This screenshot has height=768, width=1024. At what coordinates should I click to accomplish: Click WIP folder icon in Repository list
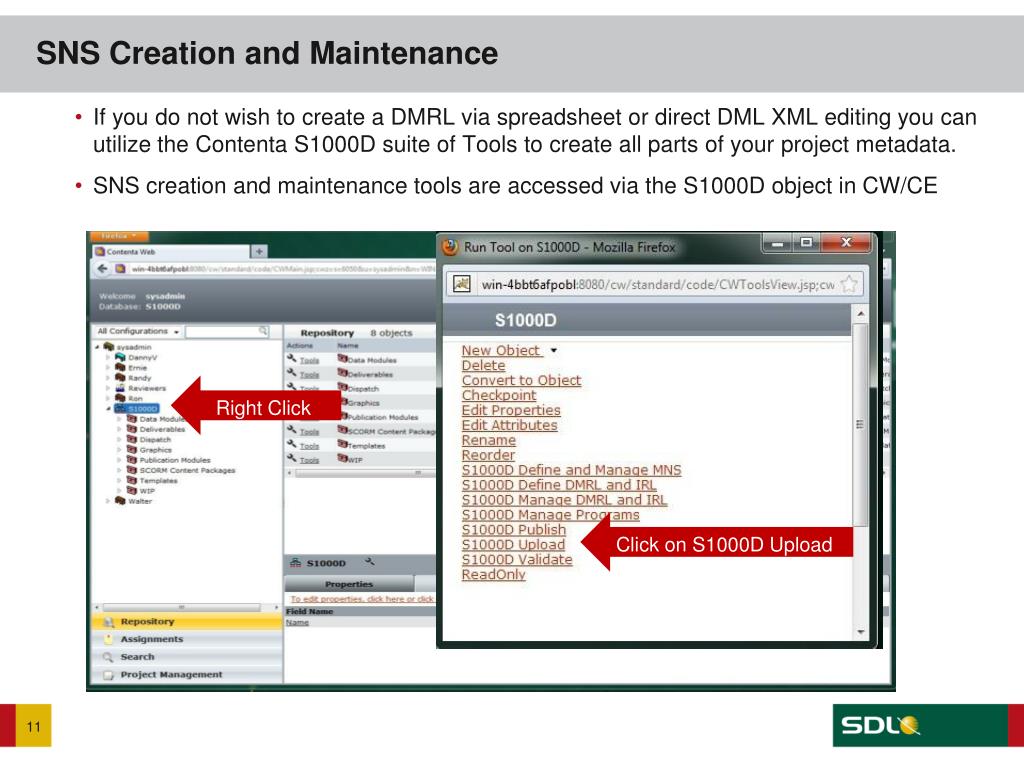point(342,458)
